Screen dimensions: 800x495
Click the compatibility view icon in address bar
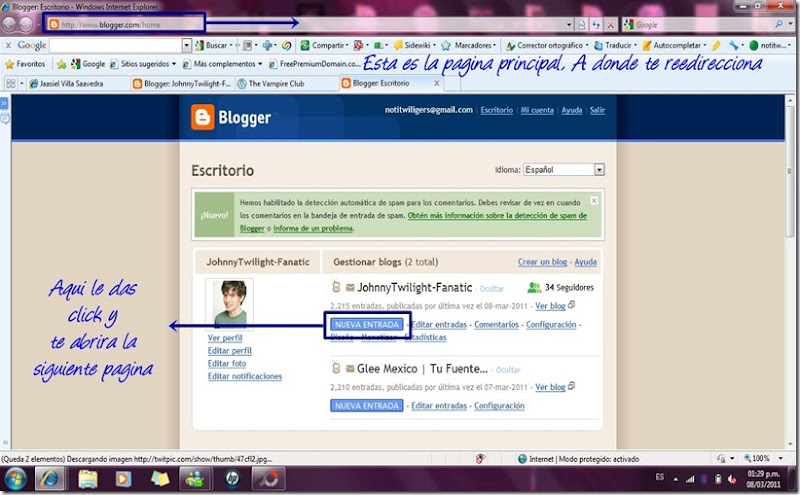[581, 24]
